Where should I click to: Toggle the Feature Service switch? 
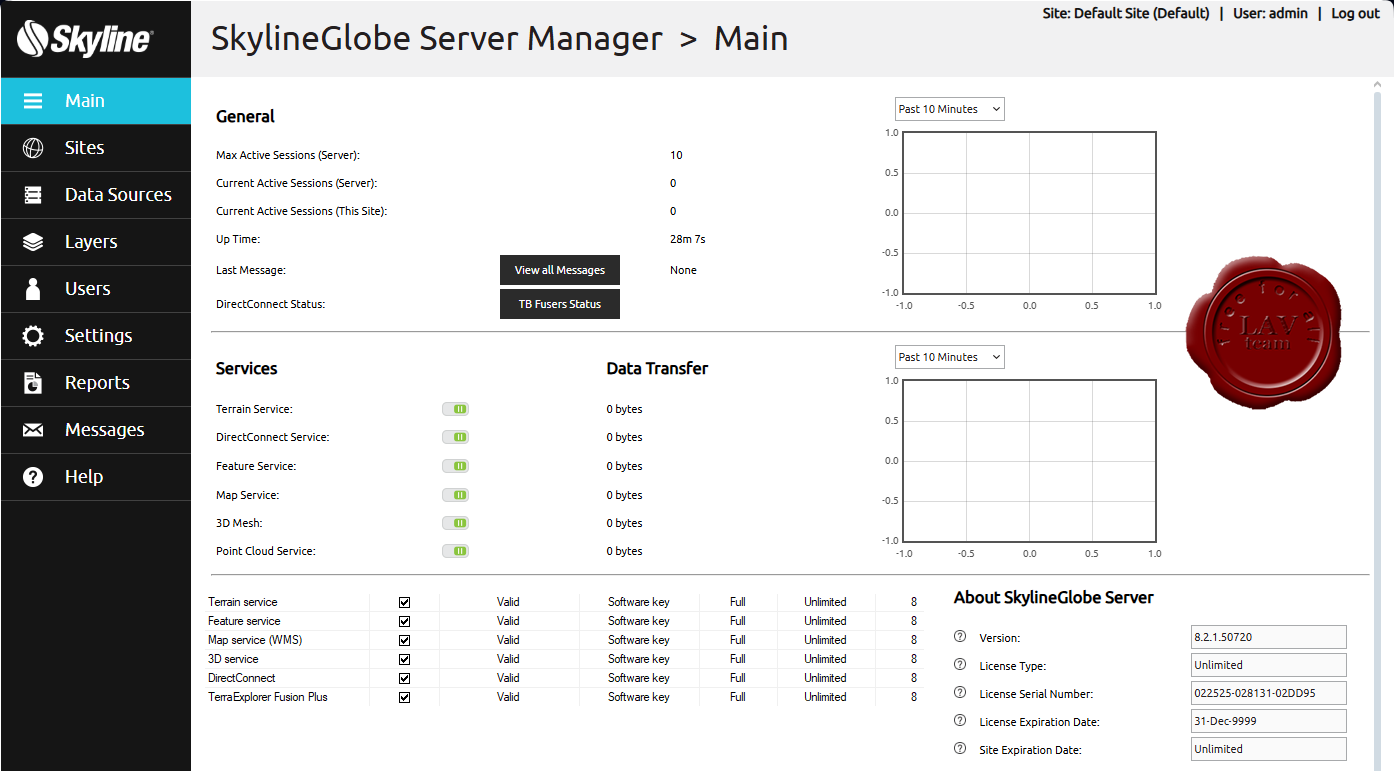pyautogui.click(x=456, y=466)
